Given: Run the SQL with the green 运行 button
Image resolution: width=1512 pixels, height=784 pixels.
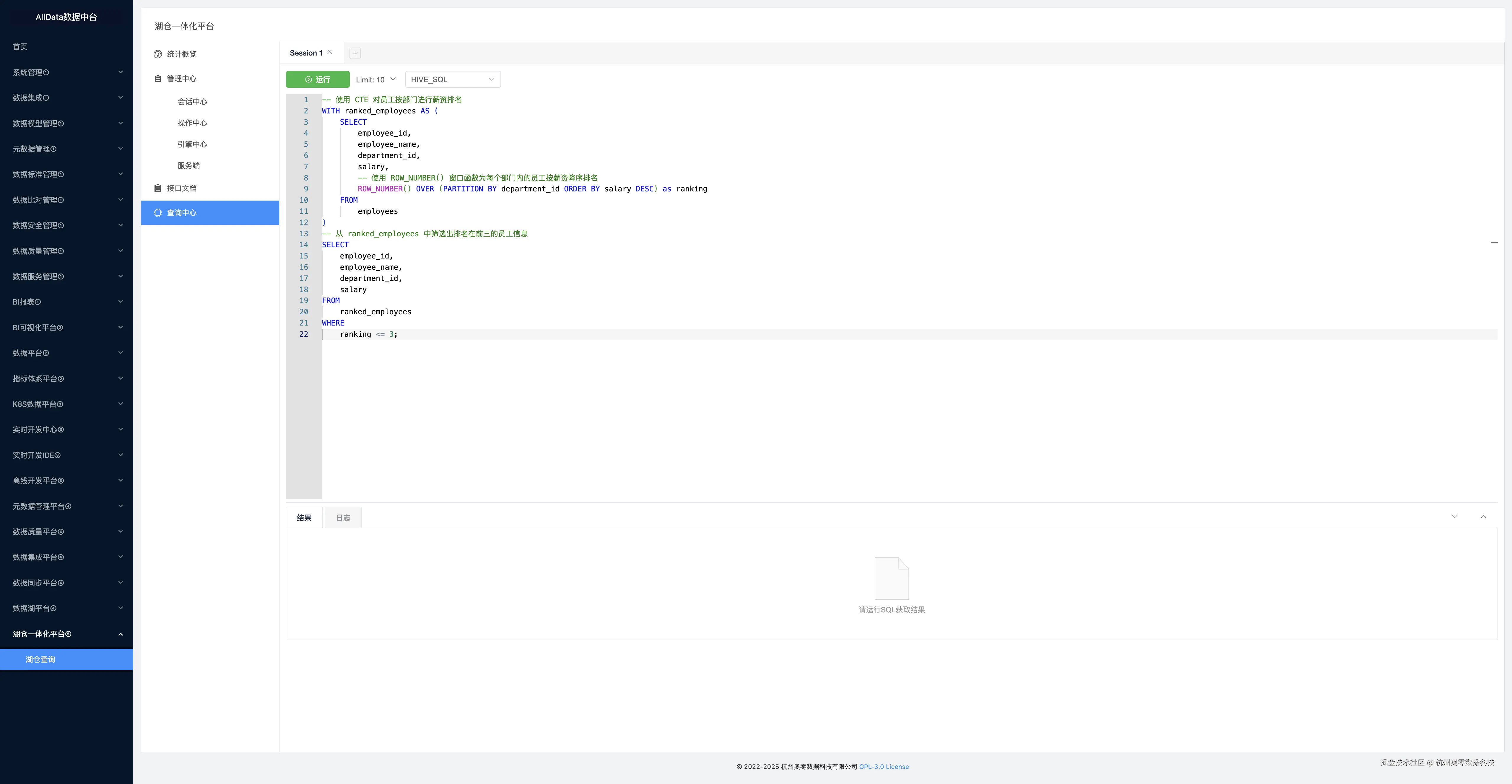Looking at the screenshot, I should tap(318, 79).
